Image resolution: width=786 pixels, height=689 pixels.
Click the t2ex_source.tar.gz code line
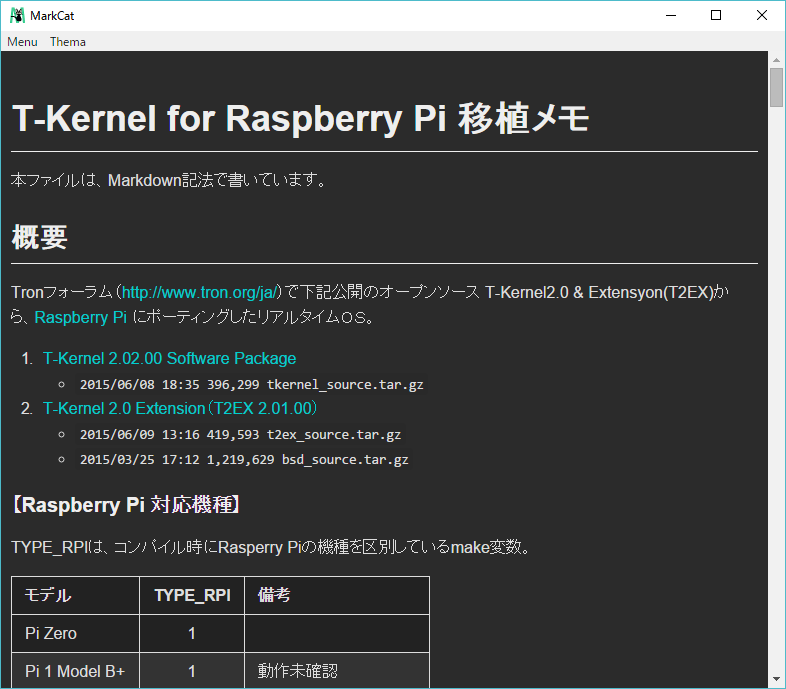(x=241, y=434)
